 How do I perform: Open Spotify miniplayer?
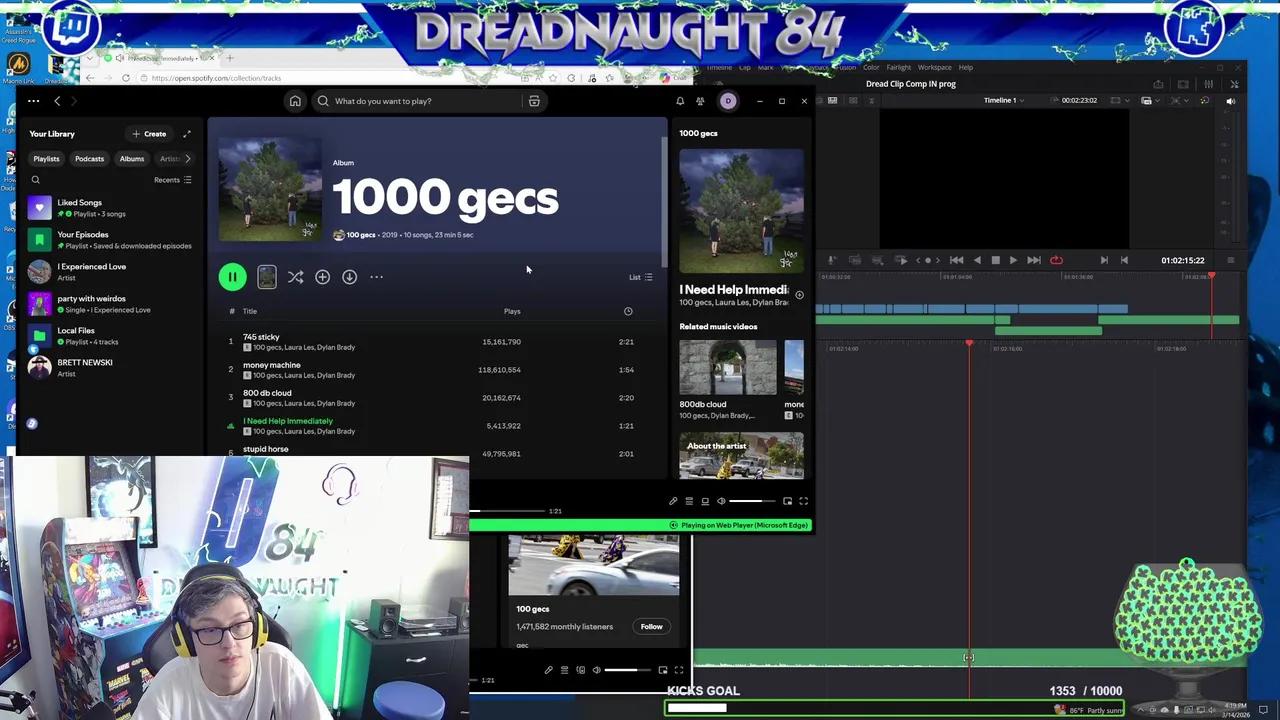tap(787, 501)
